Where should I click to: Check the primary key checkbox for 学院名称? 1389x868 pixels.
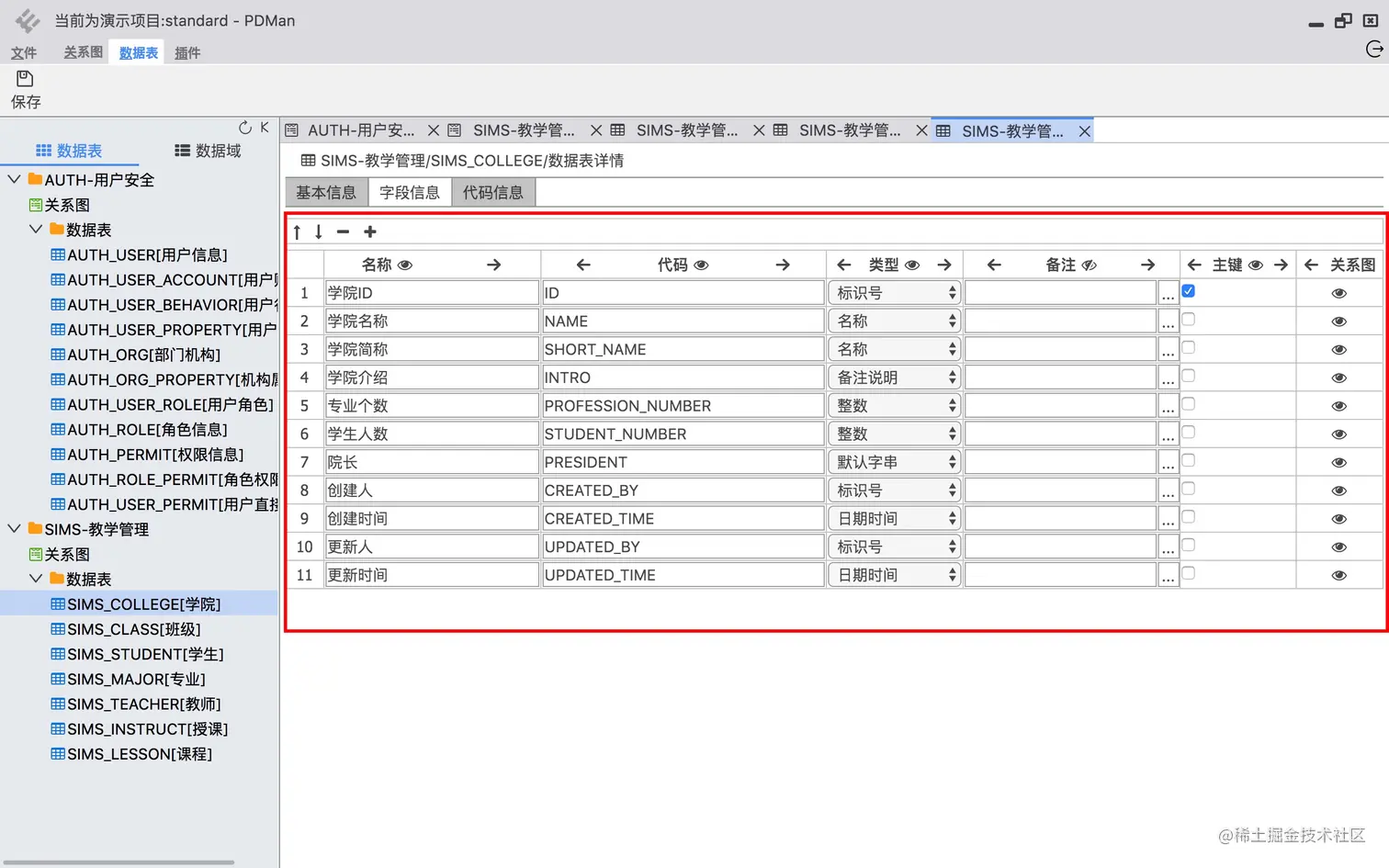coord(1189,320)
